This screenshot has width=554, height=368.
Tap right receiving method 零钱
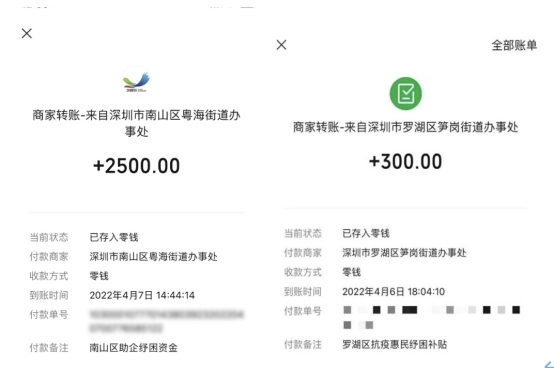click(351, 272)
